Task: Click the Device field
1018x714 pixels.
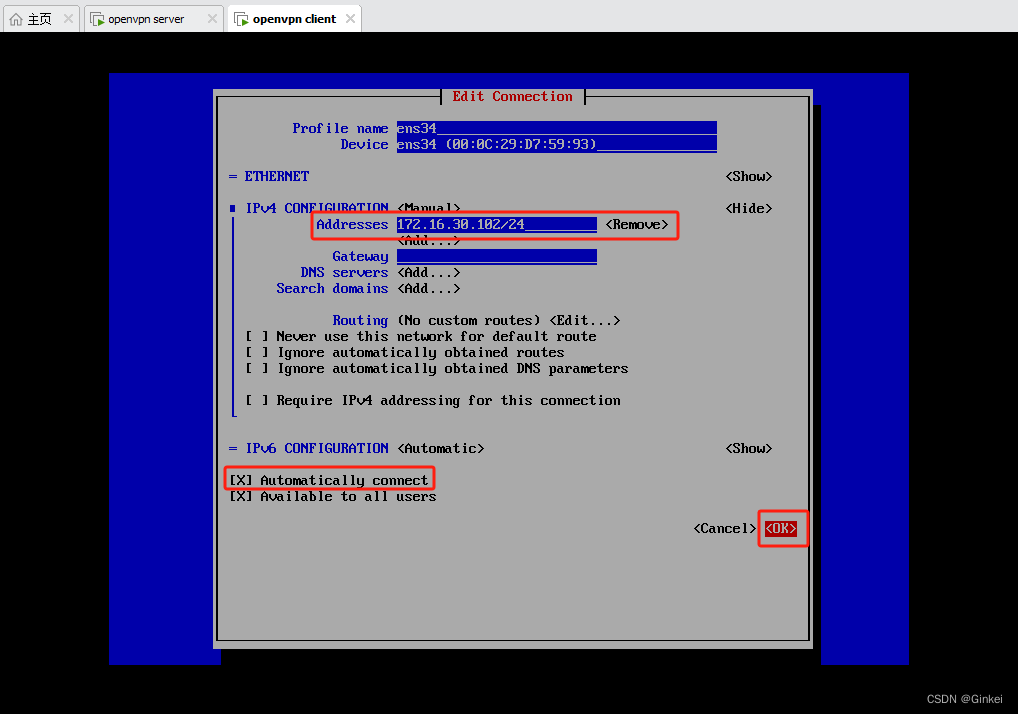Action: pos(556,144)
